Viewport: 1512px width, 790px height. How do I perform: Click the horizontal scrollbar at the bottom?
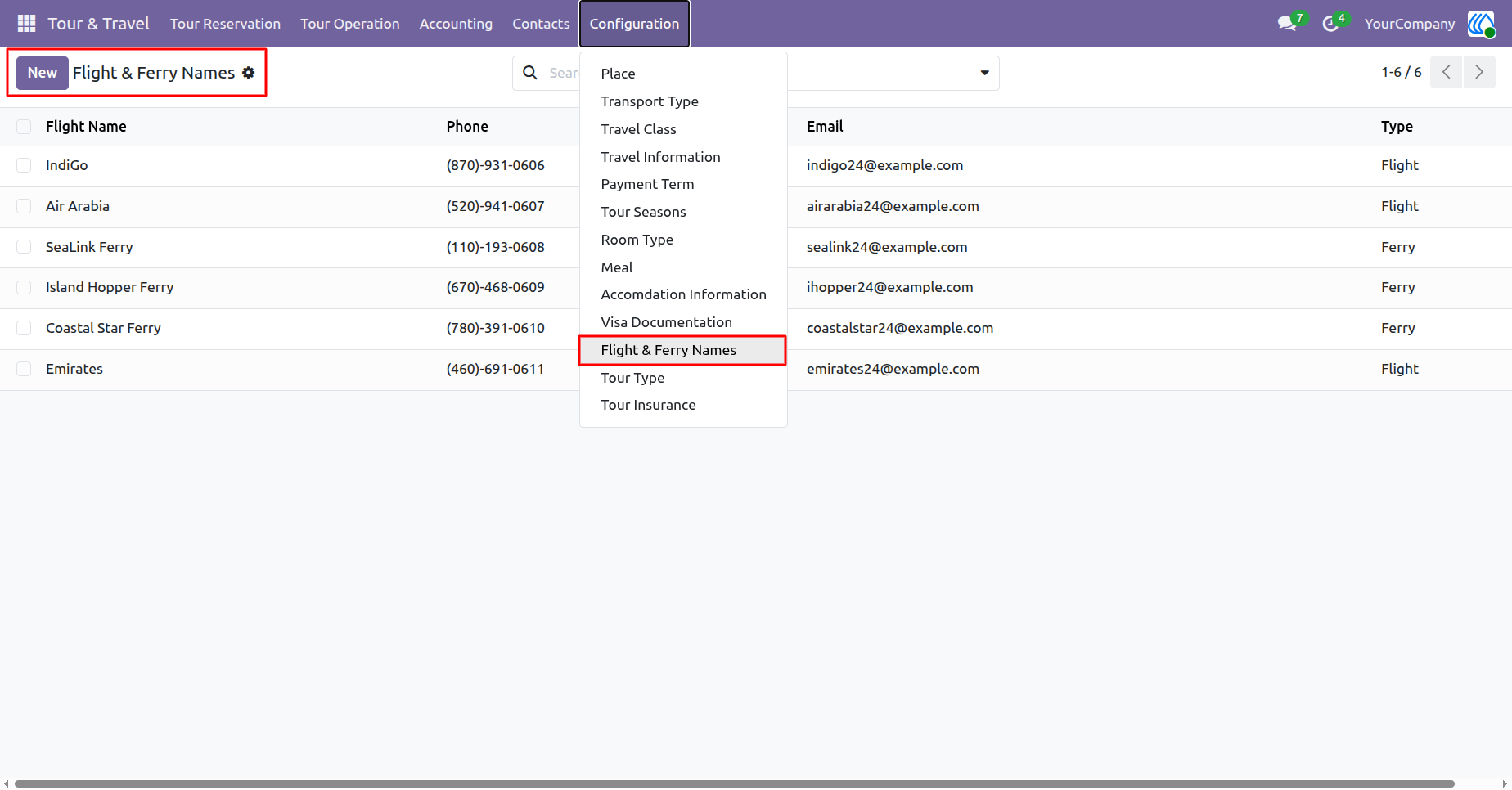pos(734,783)
